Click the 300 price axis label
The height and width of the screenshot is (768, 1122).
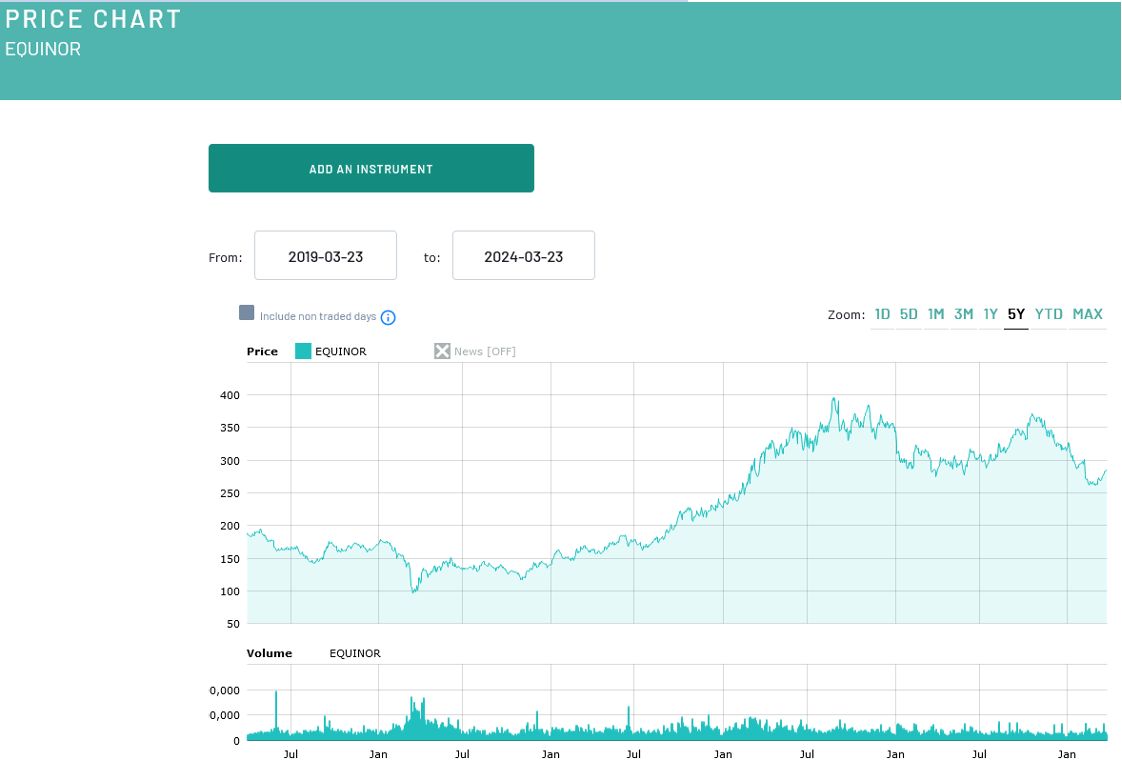pos(230,461)
